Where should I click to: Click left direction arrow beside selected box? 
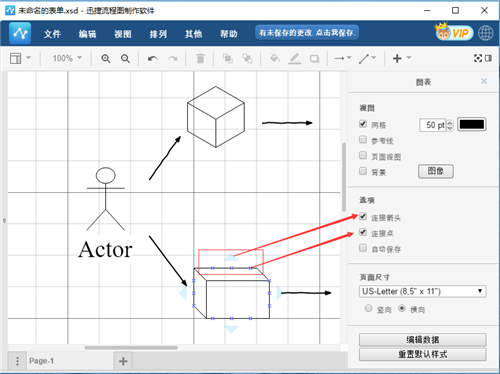183,293
